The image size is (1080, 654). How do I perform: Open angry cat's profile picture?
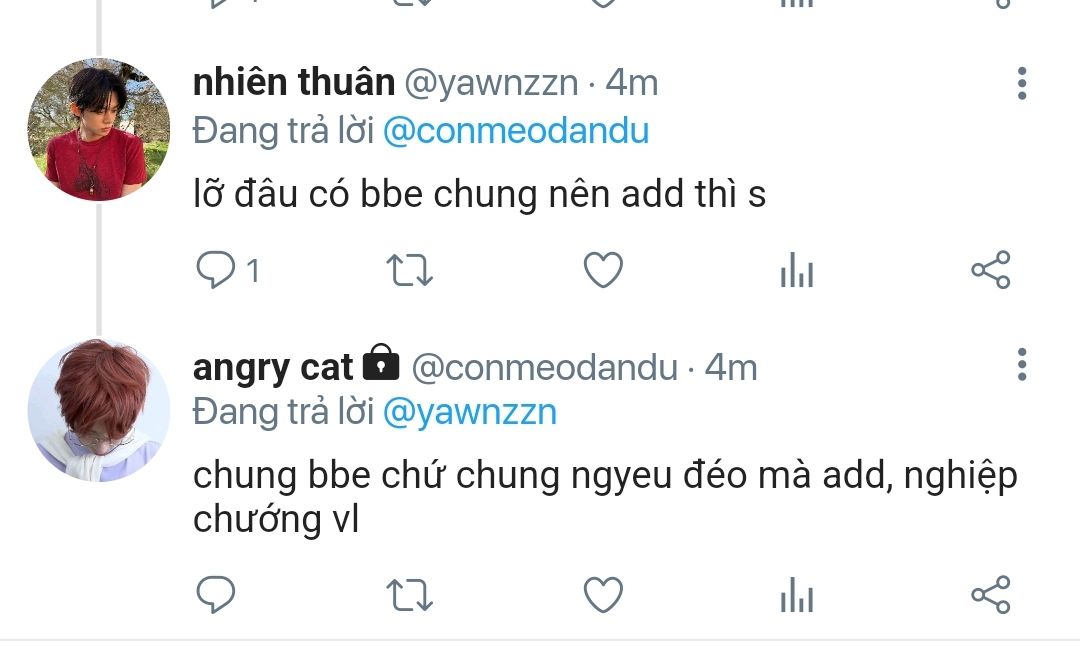pos(98,410)
